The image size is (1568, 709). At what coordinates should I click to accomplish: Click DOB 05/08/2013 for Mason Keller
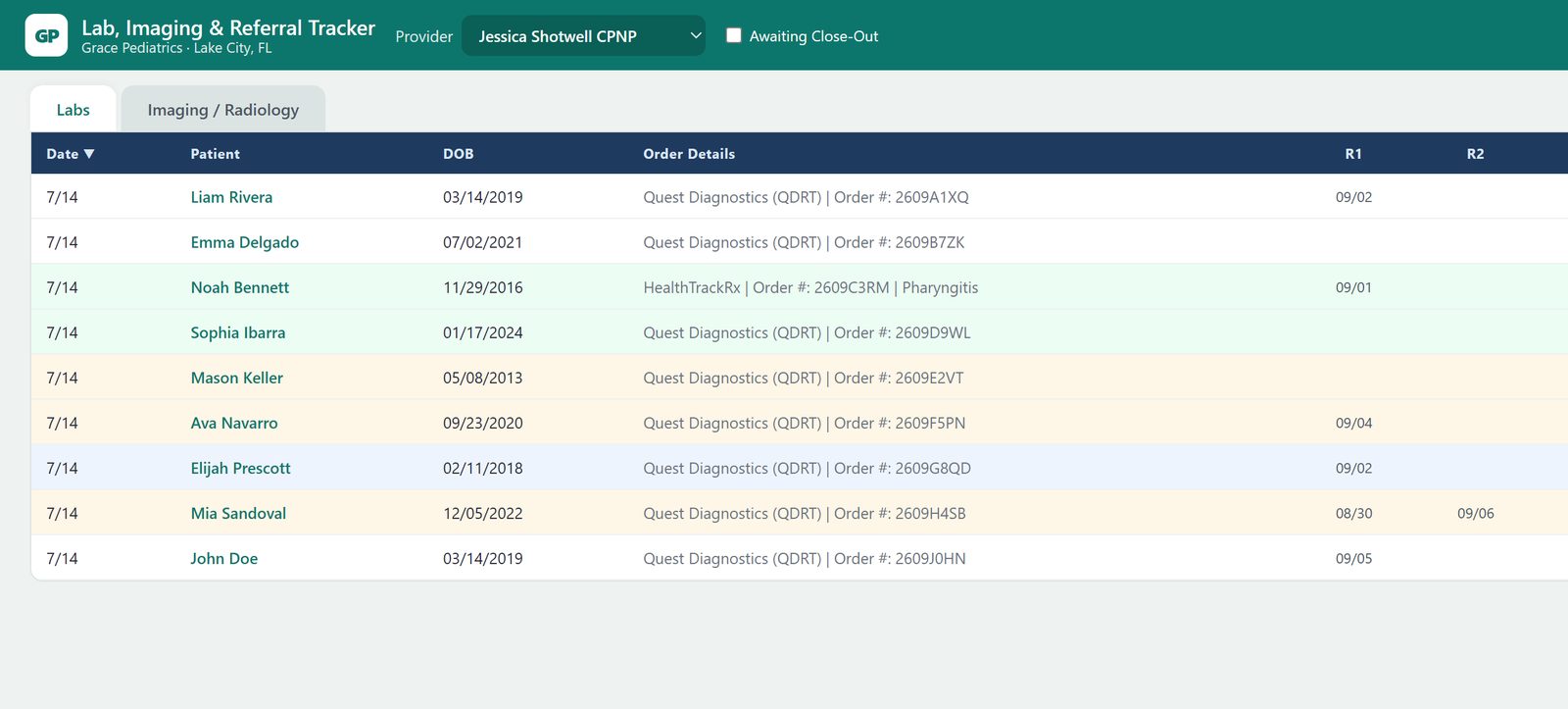tap(482, 378)
